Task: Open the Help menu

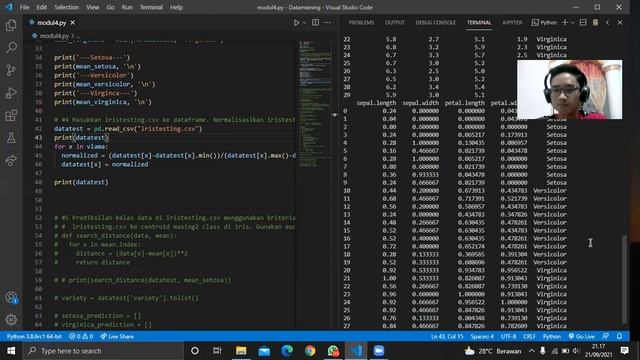Action: [x=176, y=7]
